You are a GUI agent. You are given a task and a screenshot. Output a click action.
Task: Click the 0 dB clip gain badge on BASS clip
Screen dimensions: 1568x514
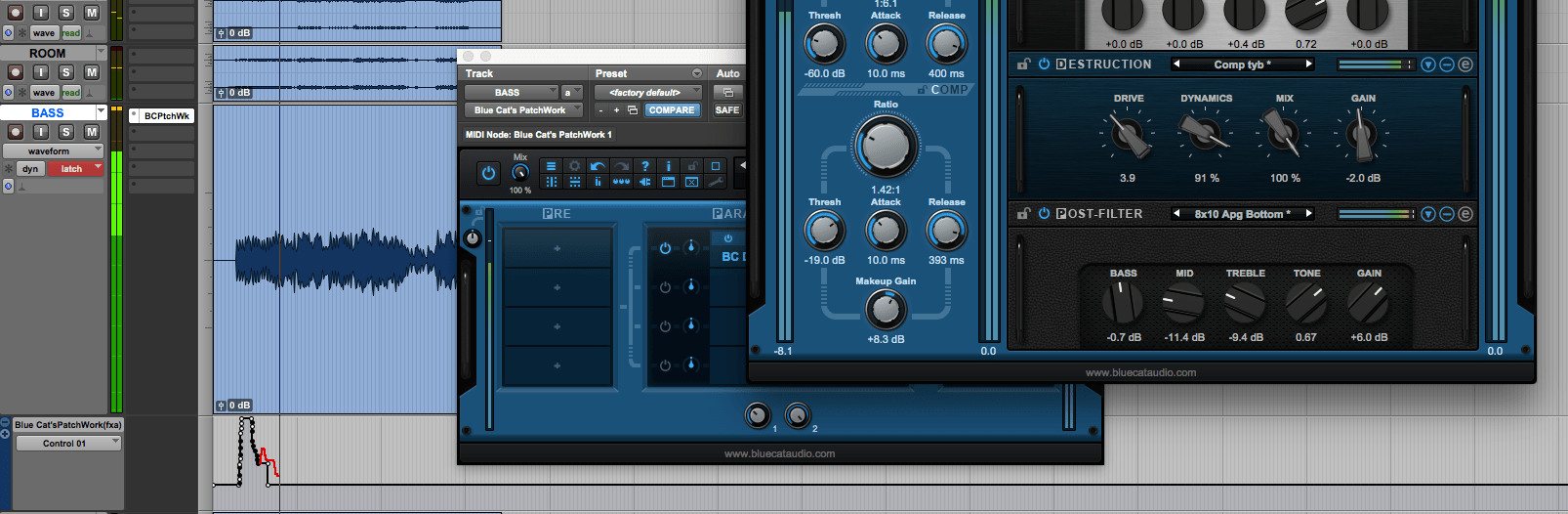[x=233, y=406]
